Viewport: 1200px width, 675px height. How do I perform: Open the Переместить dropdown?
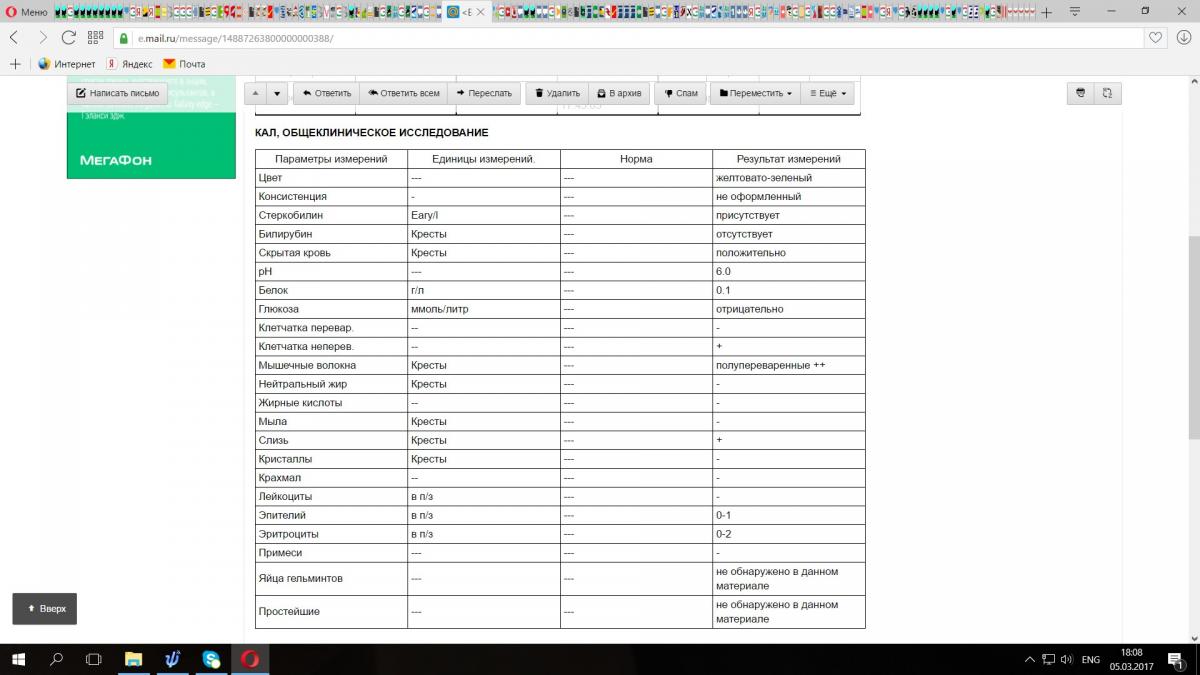[x=755, y=93]
